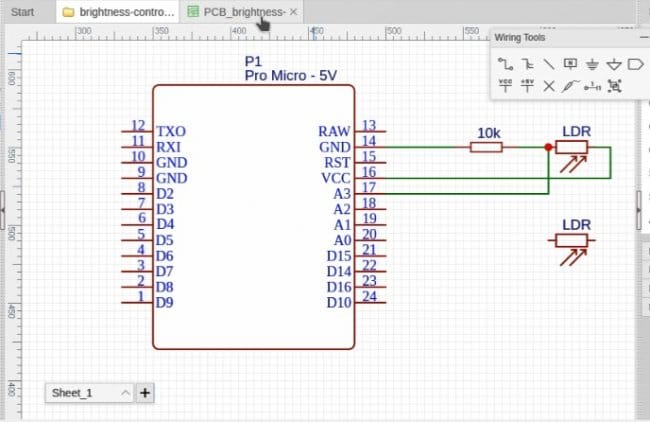Image resolution: width=650 pixels, height=422 pixels.
Task: Open the Sheet_1 sheet selector
Action: (90, 393)
